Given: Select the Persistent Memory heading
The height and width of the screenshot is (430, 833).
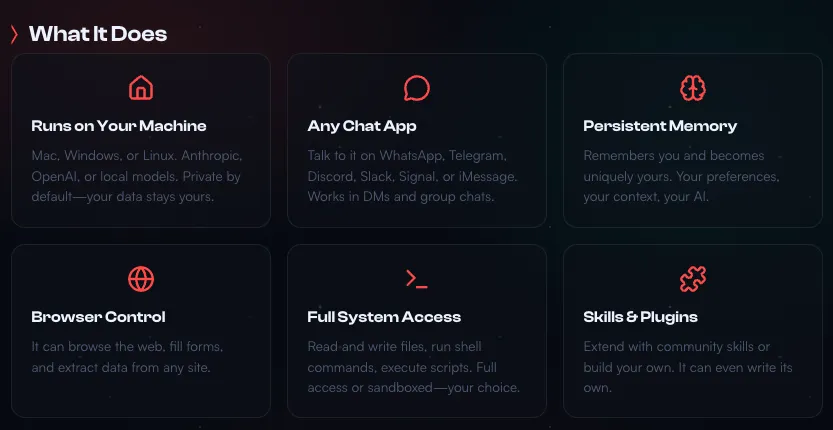Looking at the screenshot, I should tap(660, 126).
